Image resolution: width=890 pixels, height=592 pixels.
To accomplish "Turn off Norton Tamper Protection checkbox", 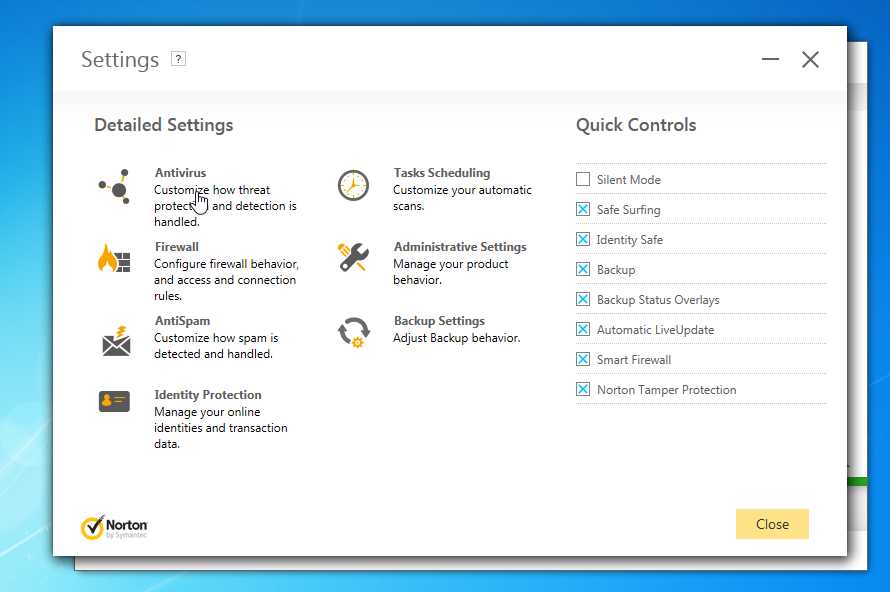I will 583,390.
